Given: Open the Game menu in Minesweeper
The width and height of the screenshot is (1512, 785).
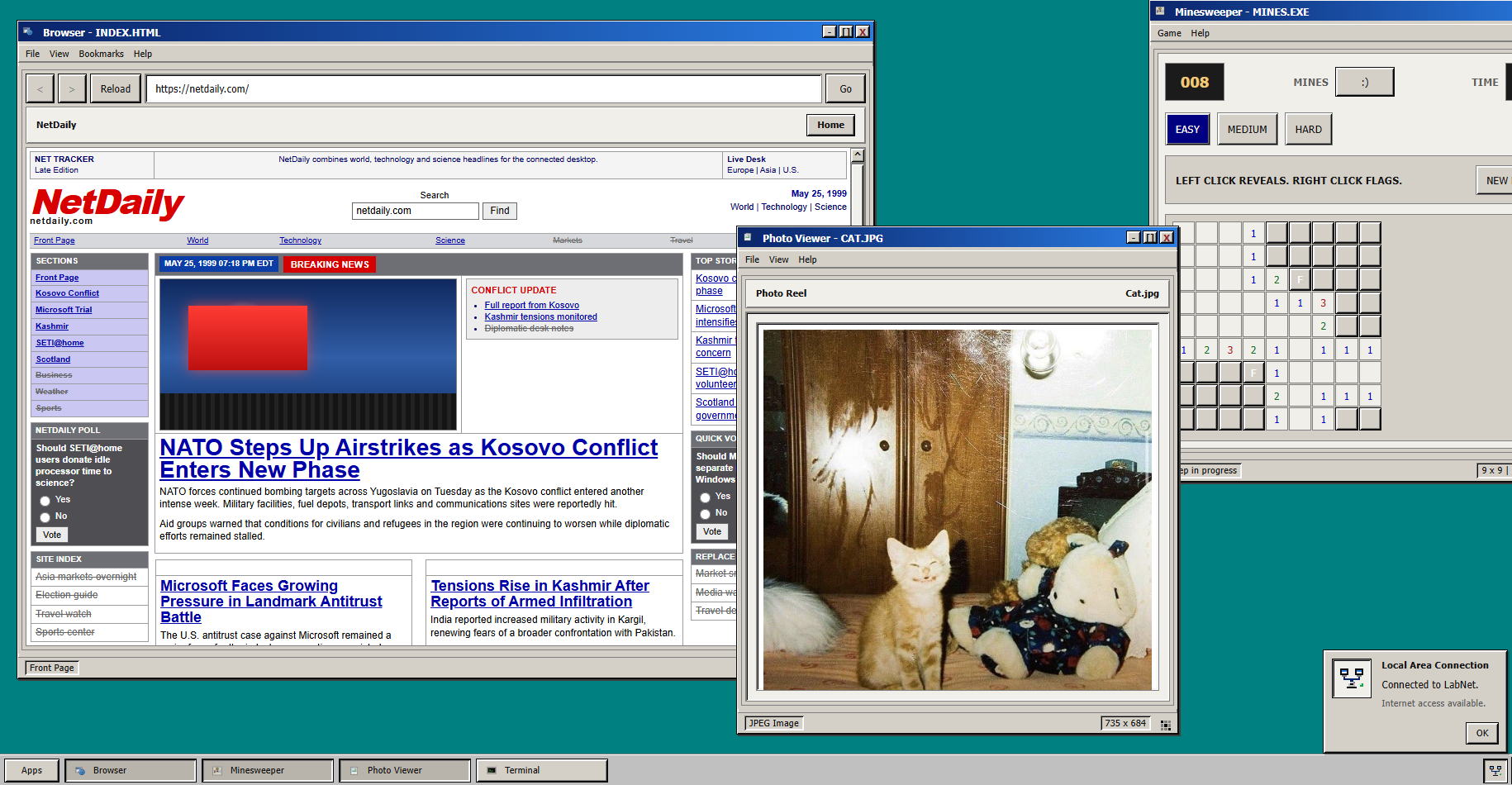Looking at the screenshot, I should click(1168, 33).
